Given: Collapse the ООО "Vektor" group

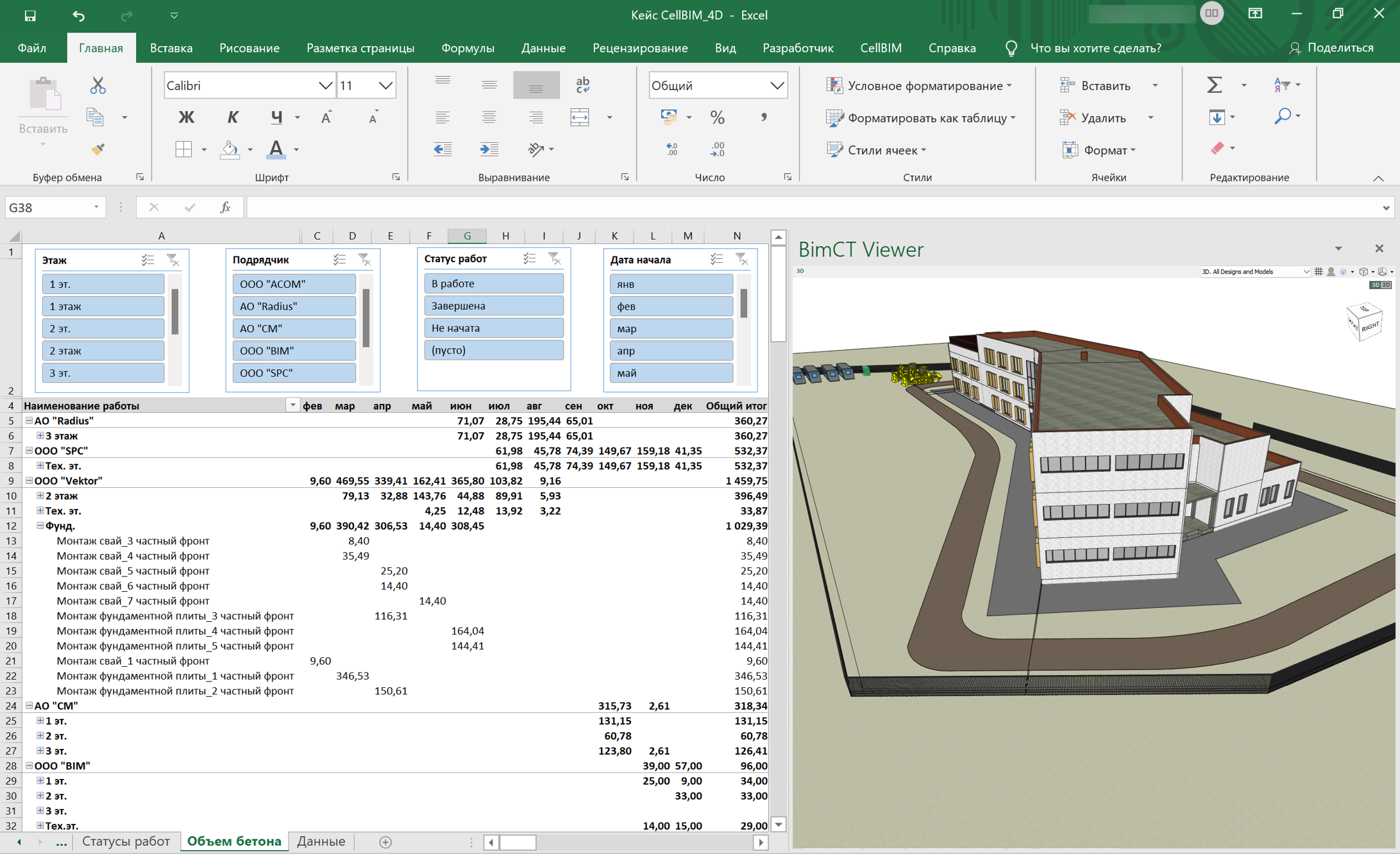Looking at the screenshot, I should tap(29, 480).
